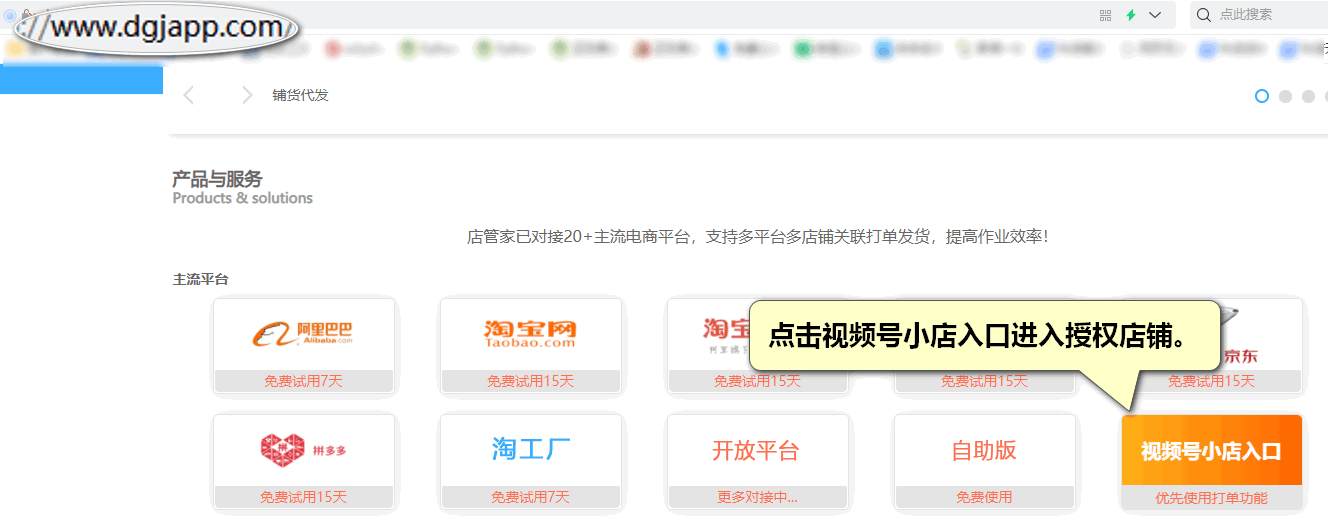The height and width of the screenshot is (526, 1328).
Task: Click 免费使用 under 自助版
Action: 984,497
